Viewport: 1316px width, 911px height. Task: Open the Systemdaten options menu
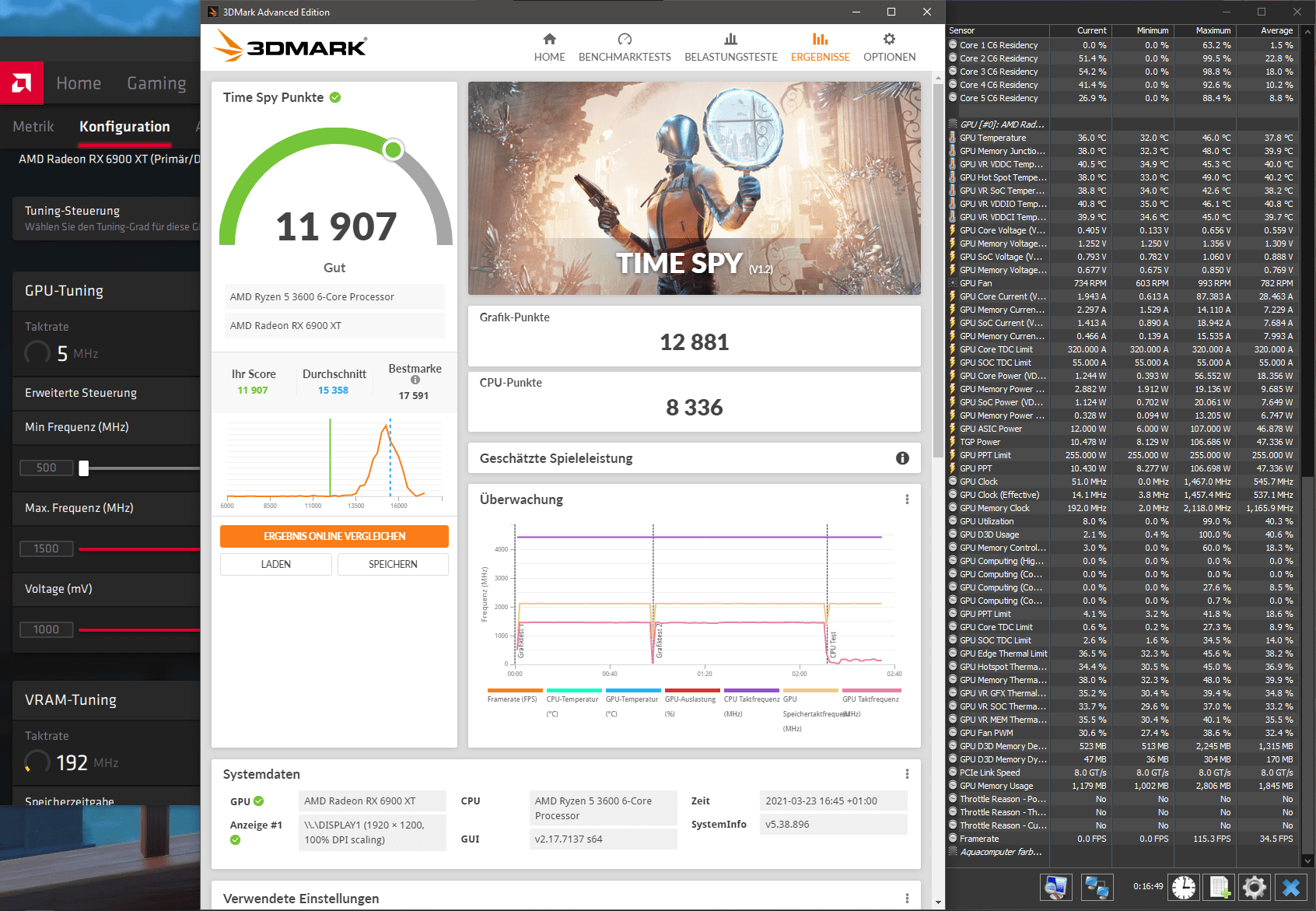(907, 774)
